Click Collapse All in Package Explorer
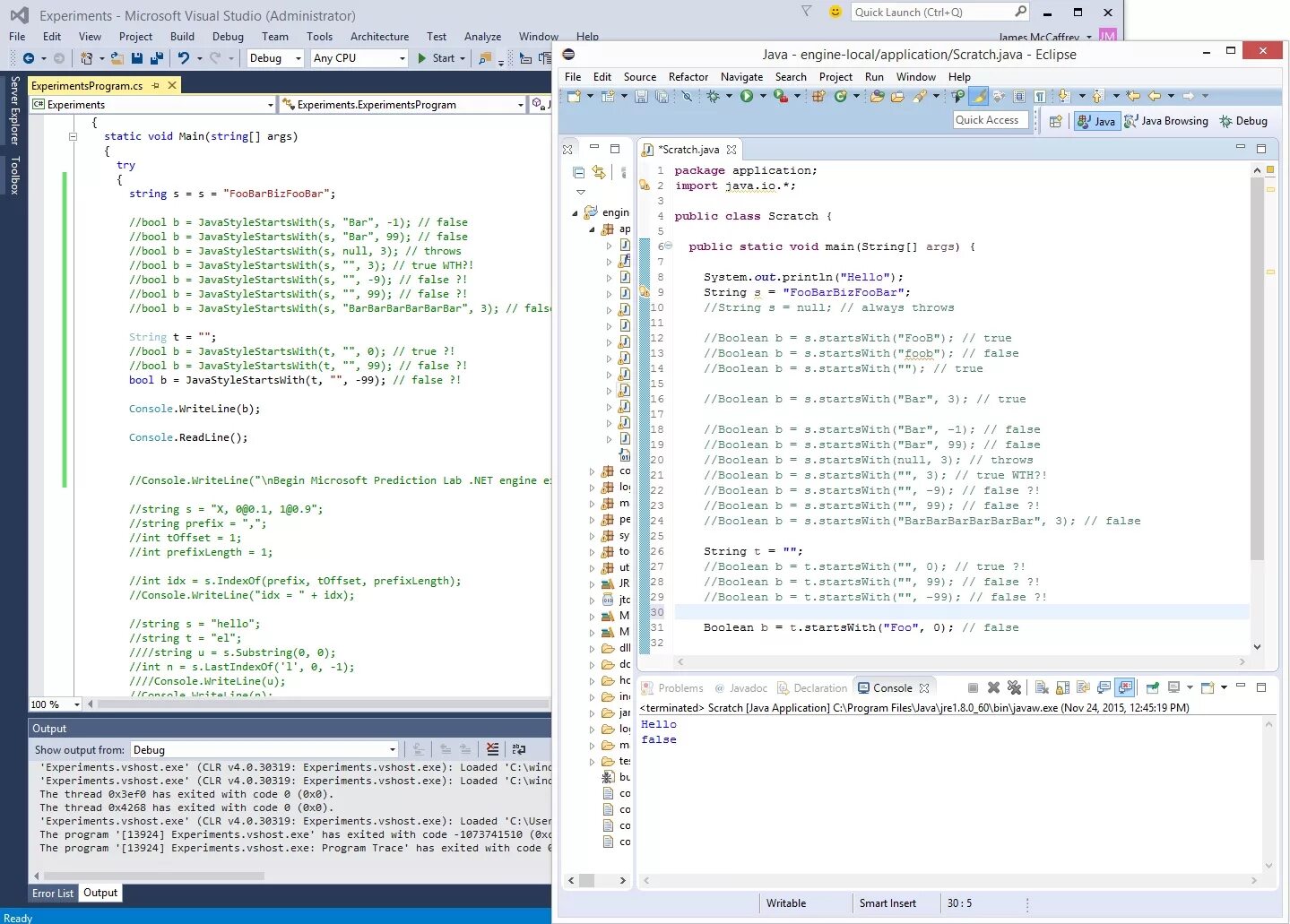The height and width of the screenshot is (924, 1290). click(x=578, y=172)
